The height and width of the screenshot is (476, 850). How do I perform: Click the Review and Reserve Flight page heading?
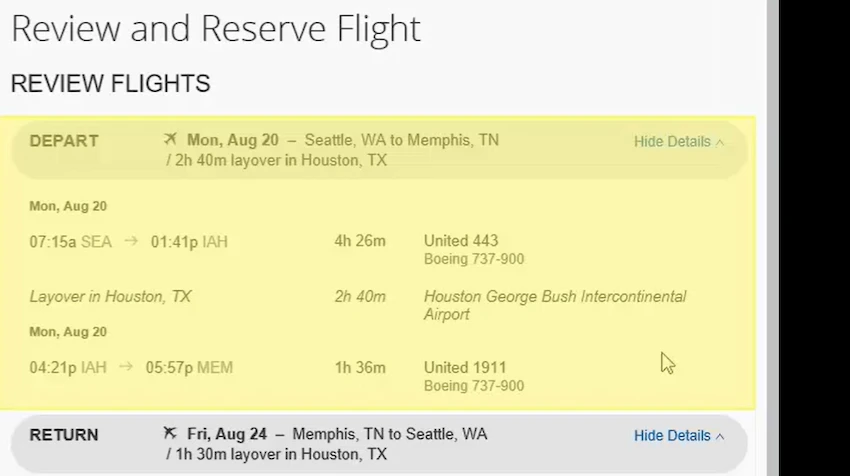click(x=216, y=28)
